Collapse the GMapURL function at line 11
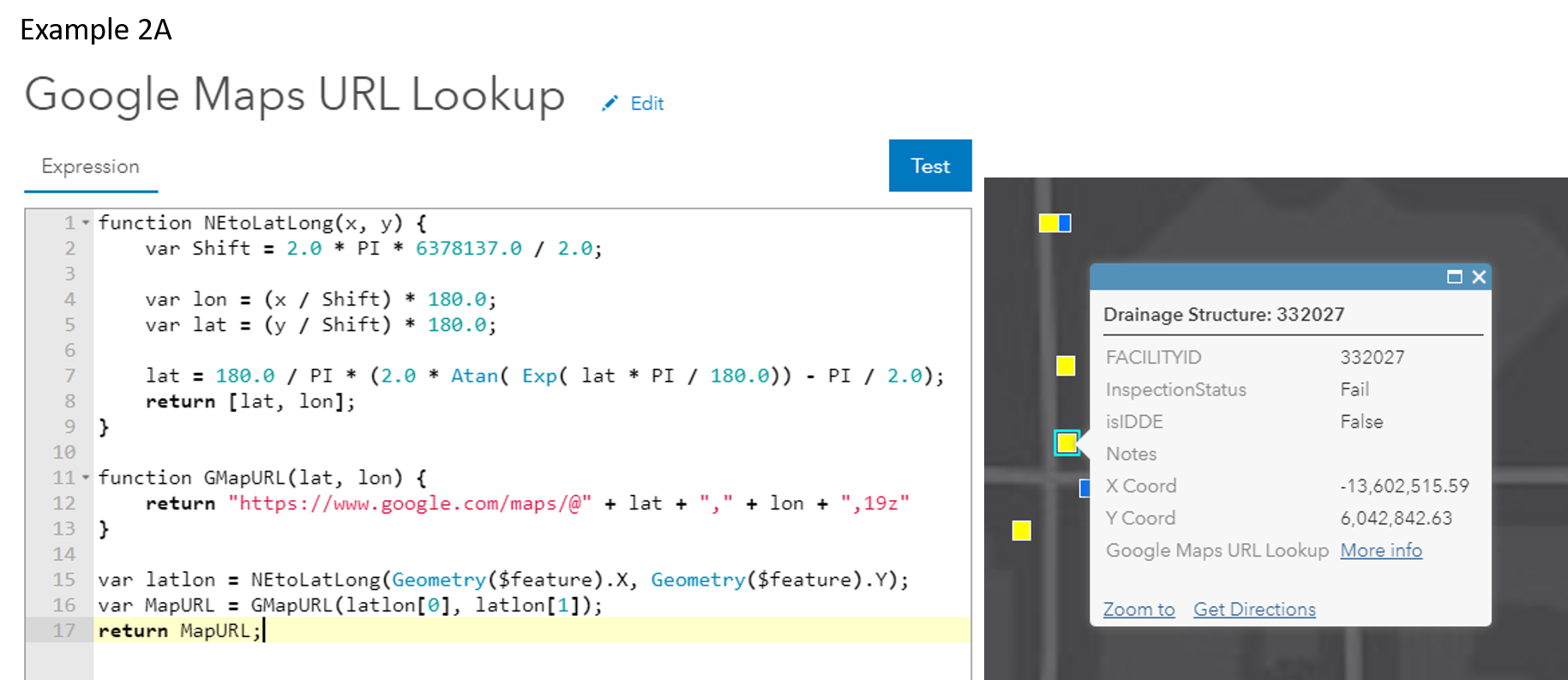Image resolution: width=1568 pixels, height=680 pixels. (86, 478)
